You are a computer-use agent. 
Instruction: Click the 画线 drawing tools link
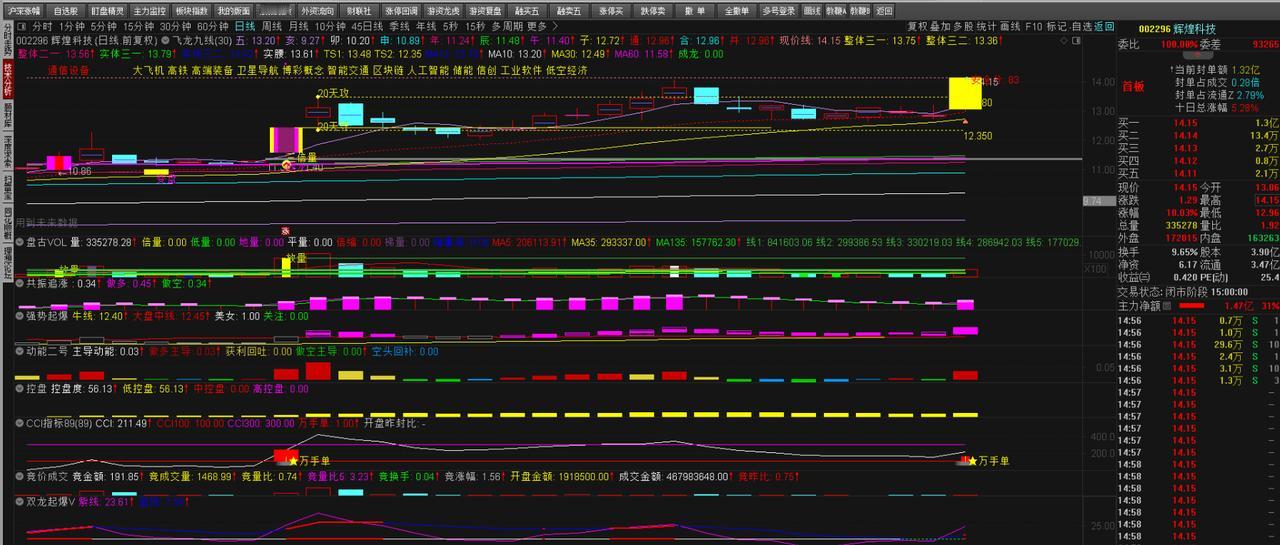pos(1010,26)
